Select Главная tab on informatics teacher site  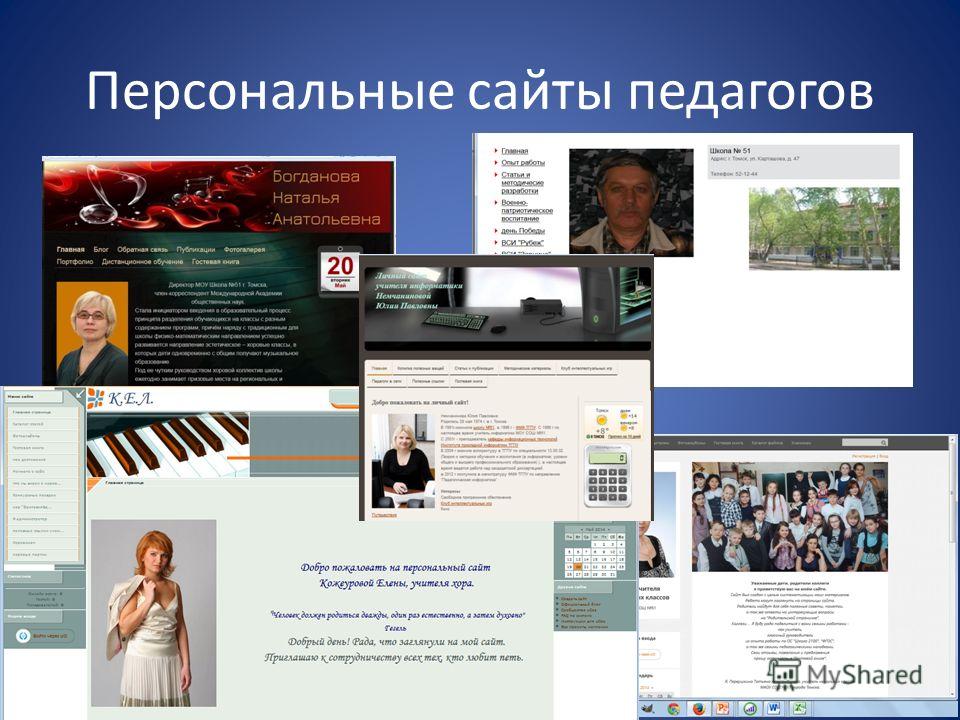pyautogui.click(x=380, y=369)
